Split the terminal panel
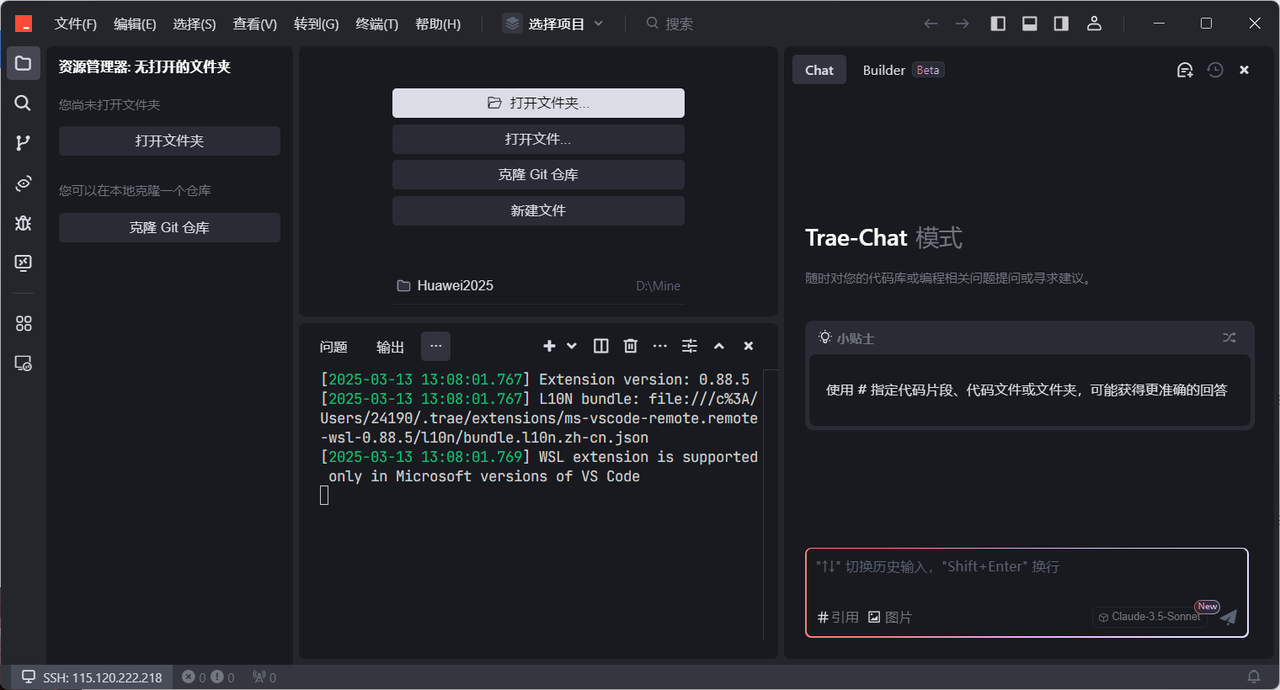This screenshot has width=1280, height=690. click(601, 346)
